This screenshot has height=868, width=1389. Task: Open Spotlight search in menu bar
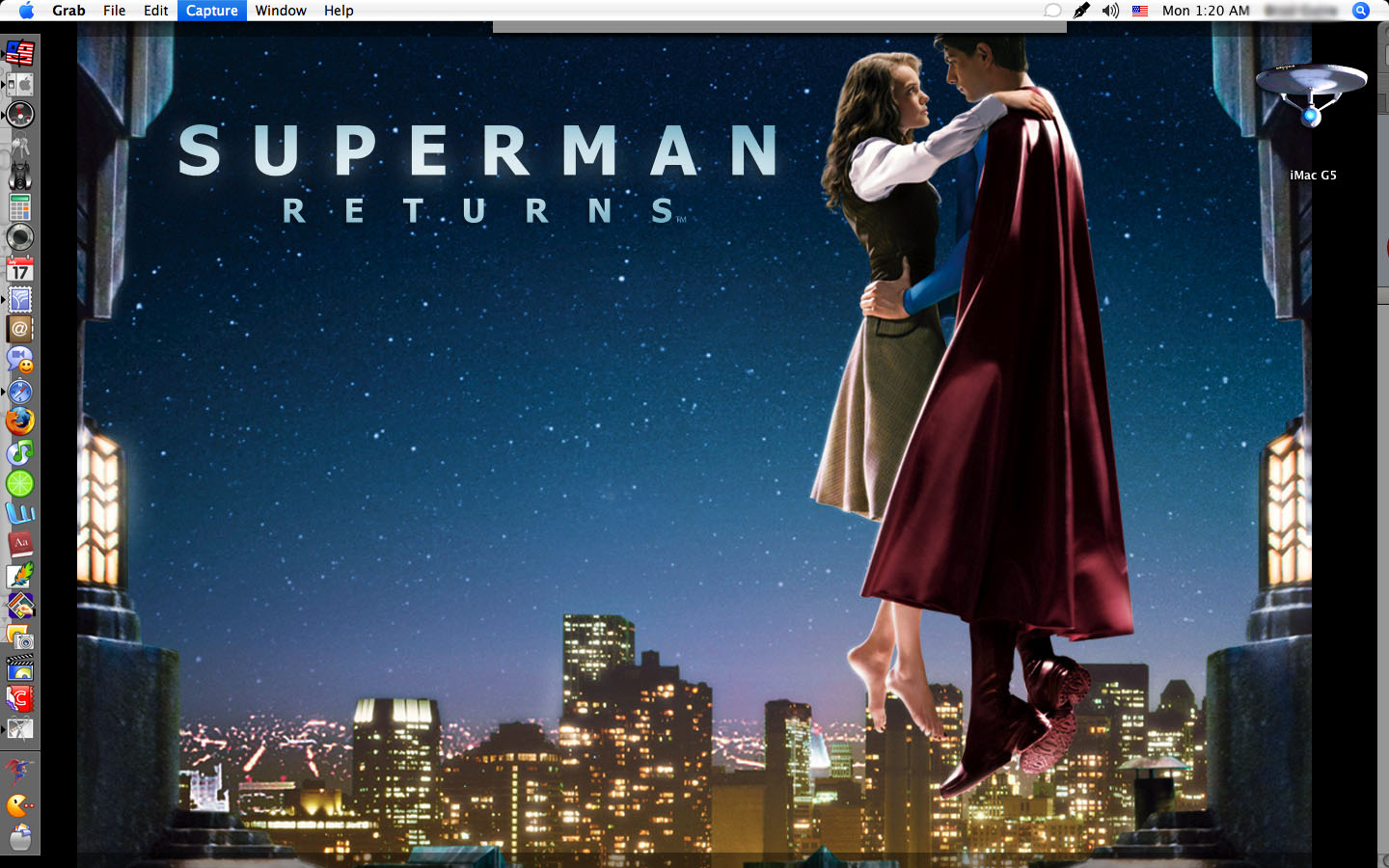[1361, 11]
